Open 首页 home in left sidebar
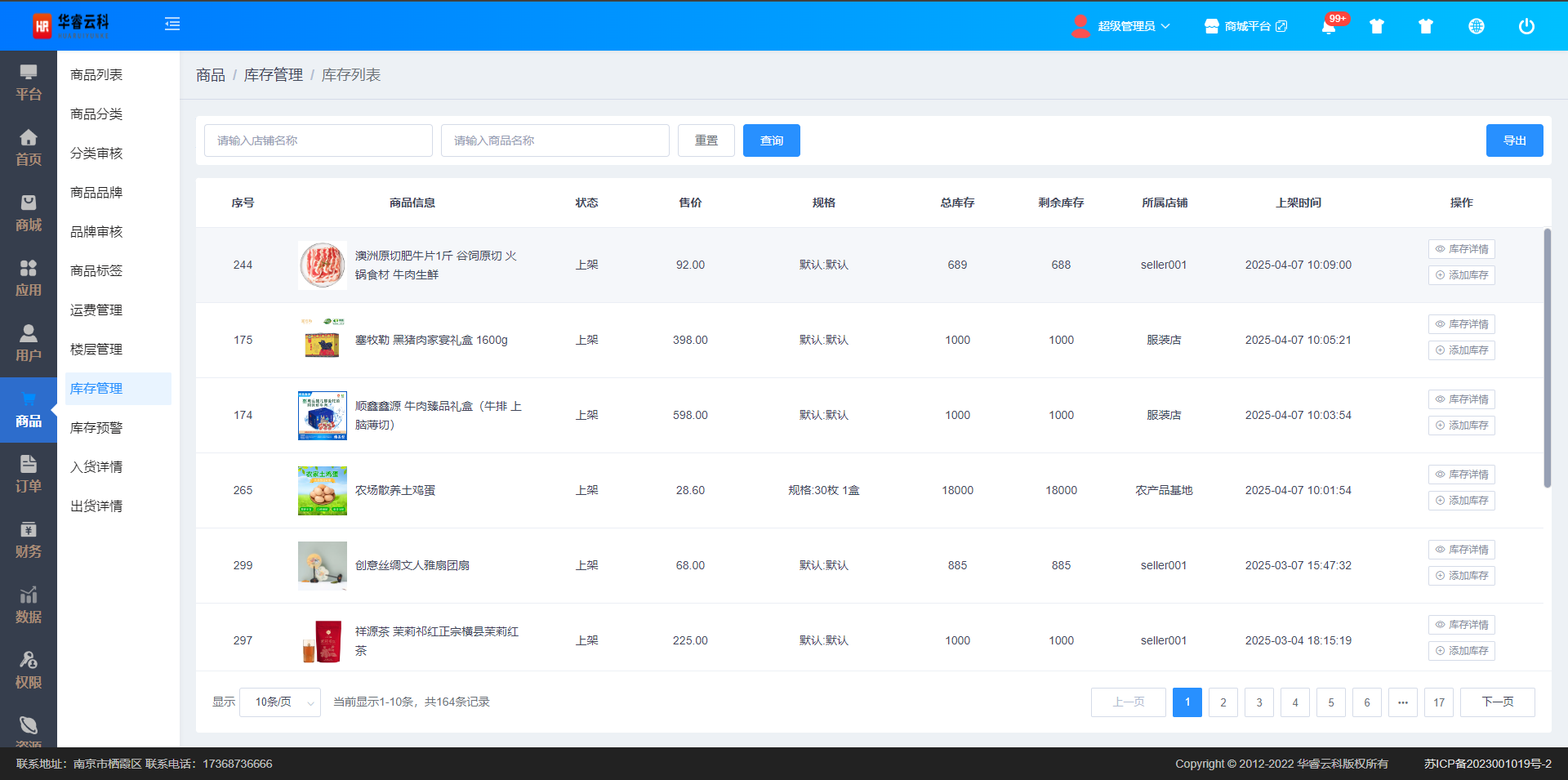Image resolution: width=1568 pixels, height=780 pixels. [x=29, y=148]
